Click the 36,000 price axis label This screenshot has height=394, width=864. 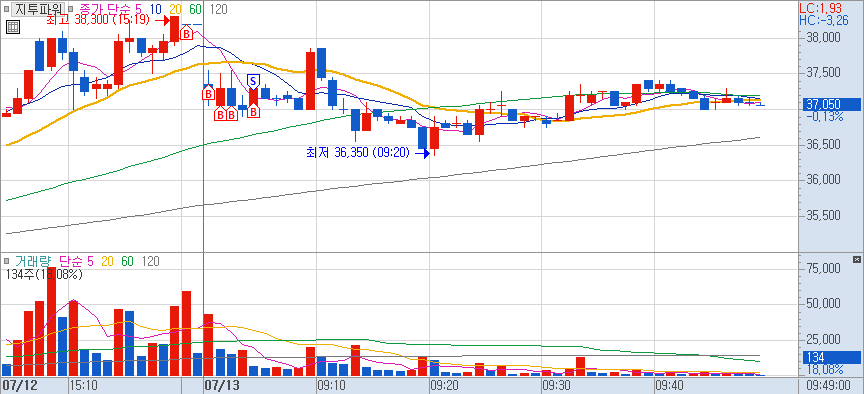click(822, 181)
